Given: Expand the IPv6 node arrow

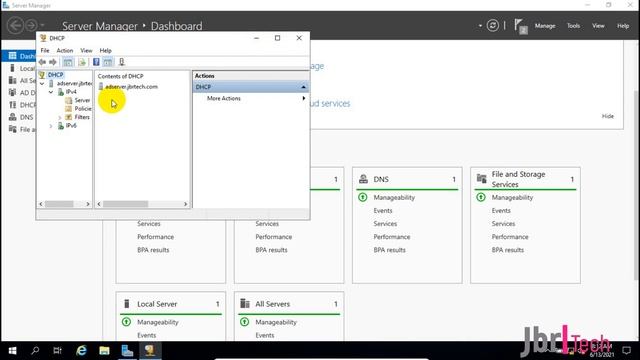Looking at the screenshot, I should point(51,126).
